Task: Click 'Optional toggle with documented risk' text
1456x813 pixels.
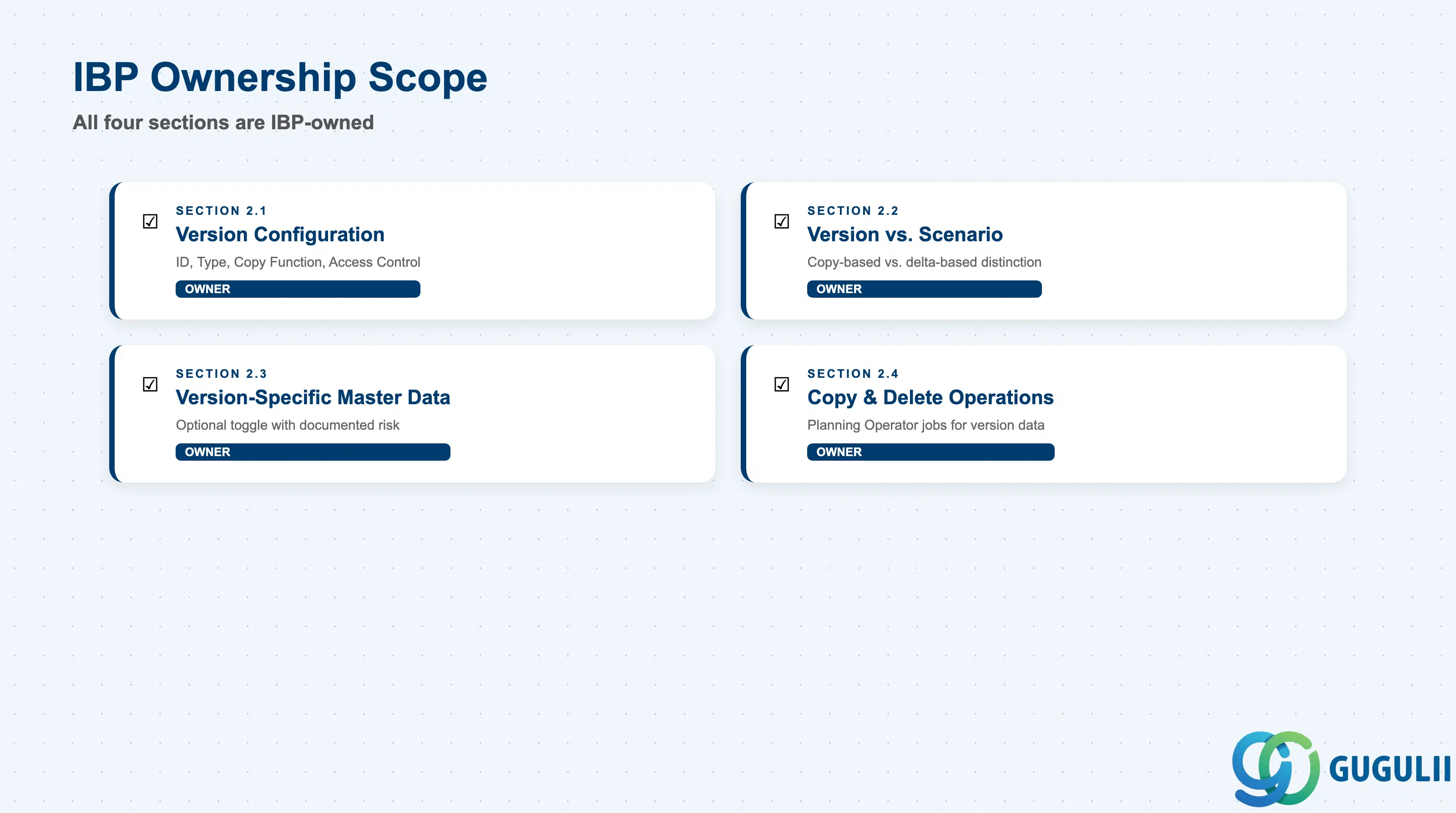Action: click(287, 425)
